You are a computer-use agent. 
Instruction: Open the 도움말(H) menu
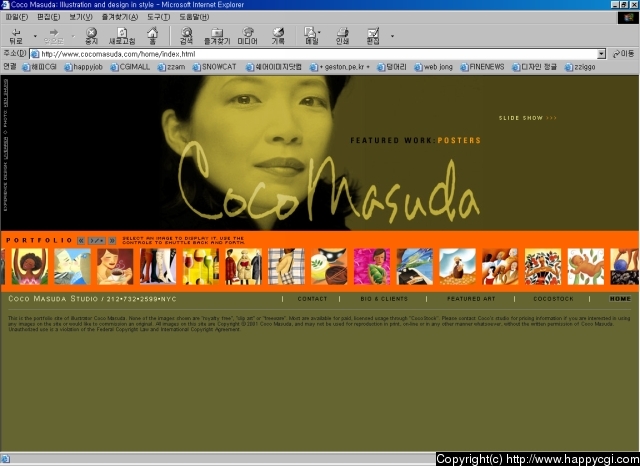[x=194, y=17]
